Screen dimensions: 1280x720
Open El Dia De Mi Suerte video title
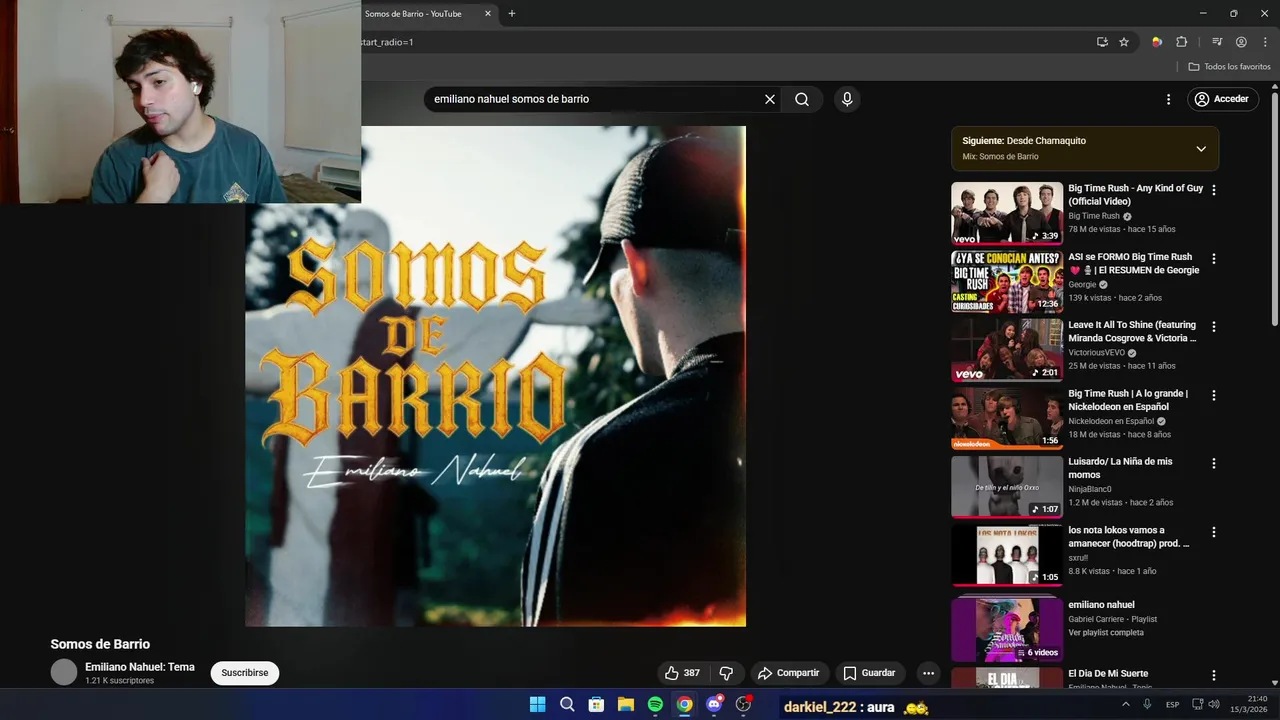pyautogui.click(x=1108, y=674)
